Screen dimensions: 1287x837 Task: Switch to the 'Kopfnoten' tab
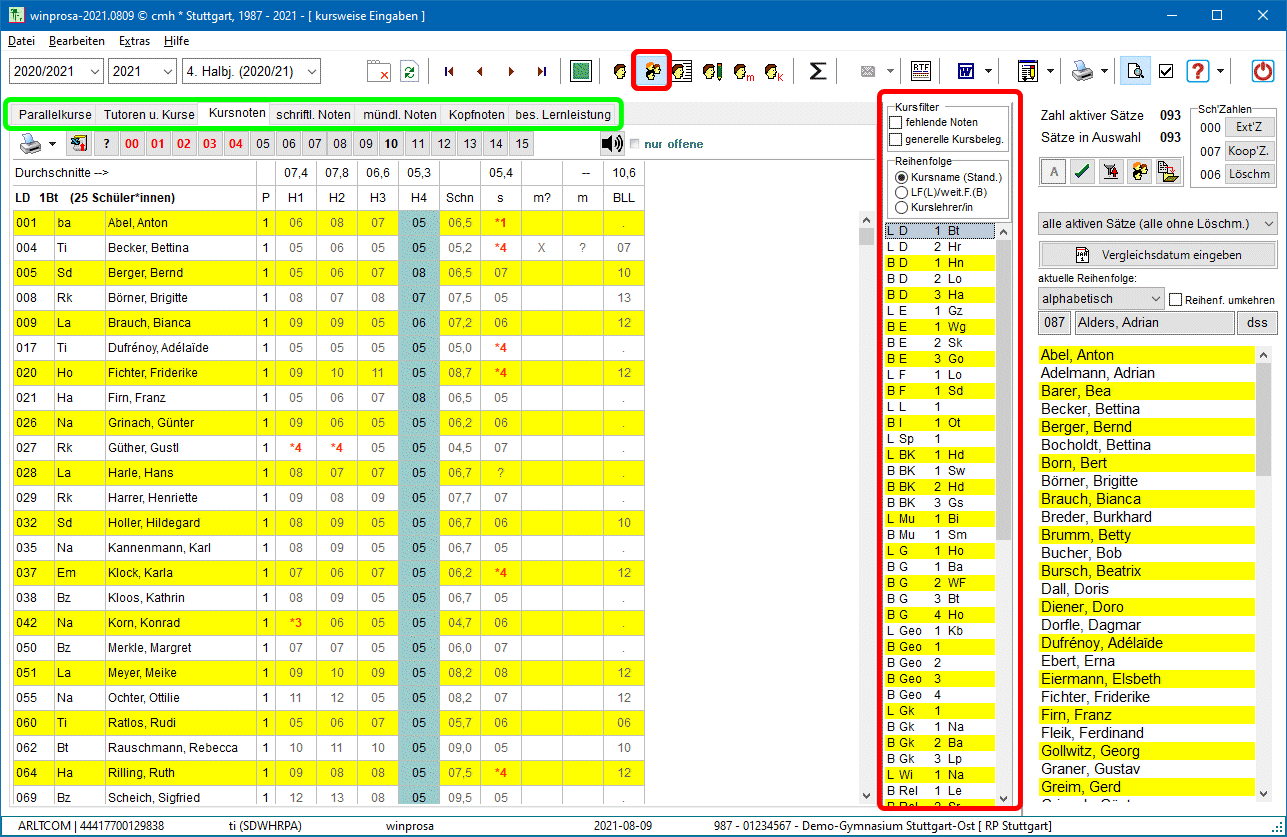tap(476, 114)
